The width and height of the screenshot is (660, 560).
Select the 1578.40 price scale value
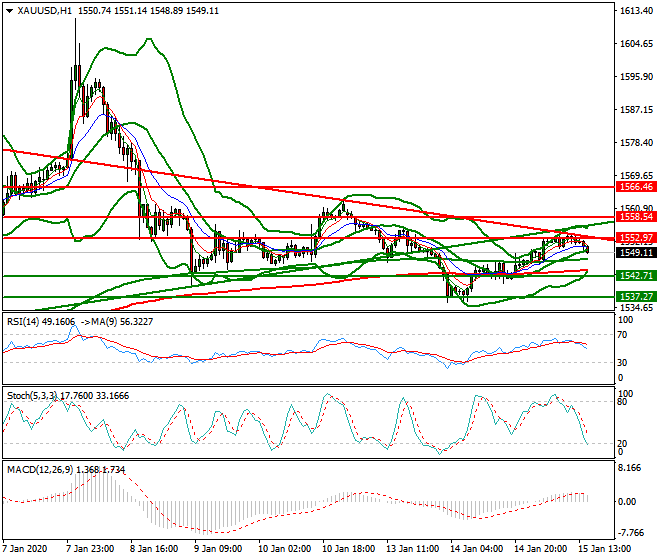click(x=636, y=143)
